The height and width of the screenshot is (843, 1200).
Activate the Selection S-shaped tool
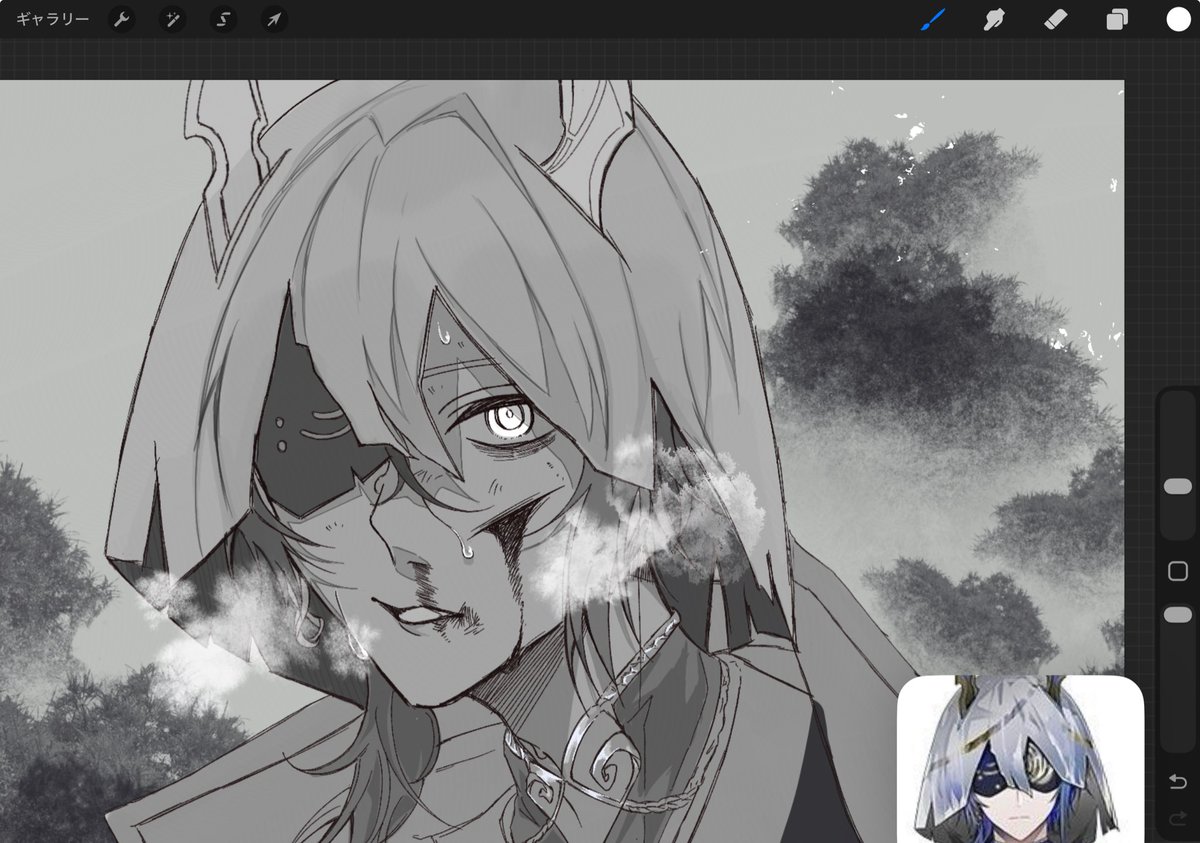(x=223, y=20)
